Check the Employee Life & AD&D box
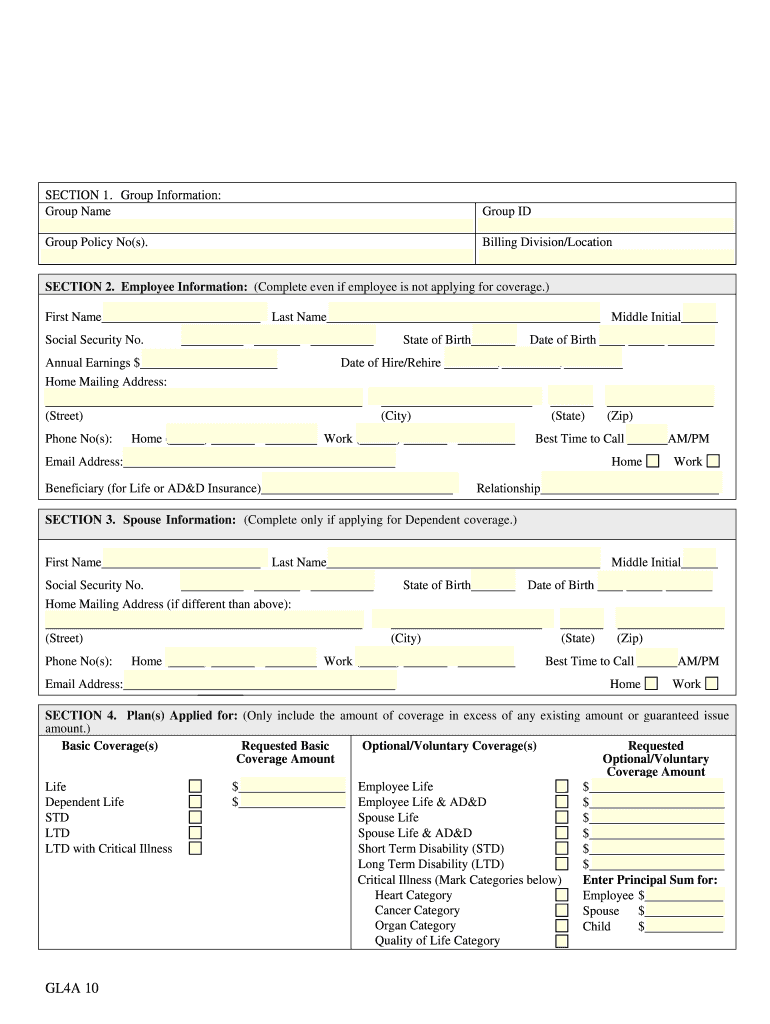The height and width of the screenshot is (1024, 770). coord(562,802)
